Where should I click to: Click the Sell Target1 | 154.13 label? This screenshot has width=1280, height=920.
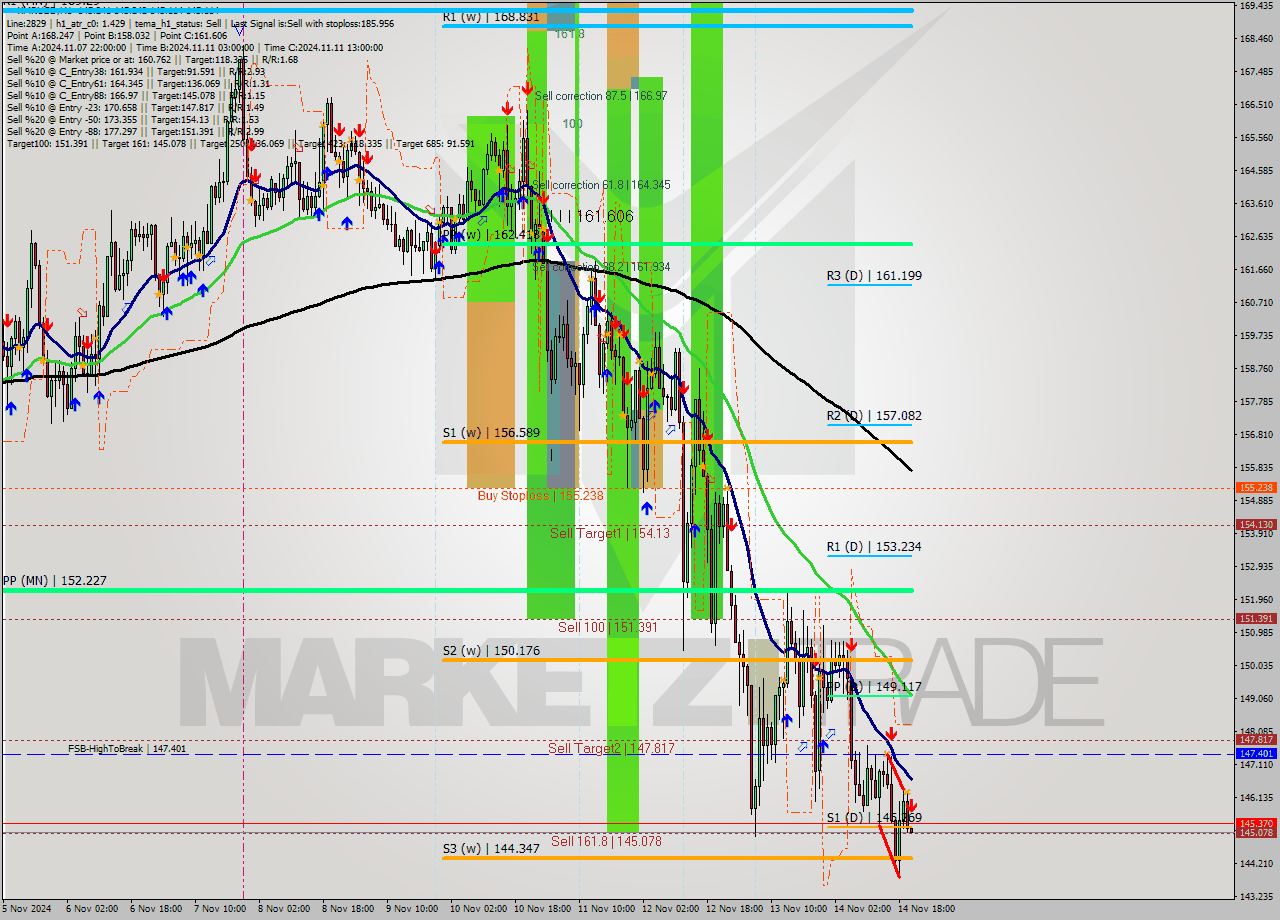pos(610,533)
